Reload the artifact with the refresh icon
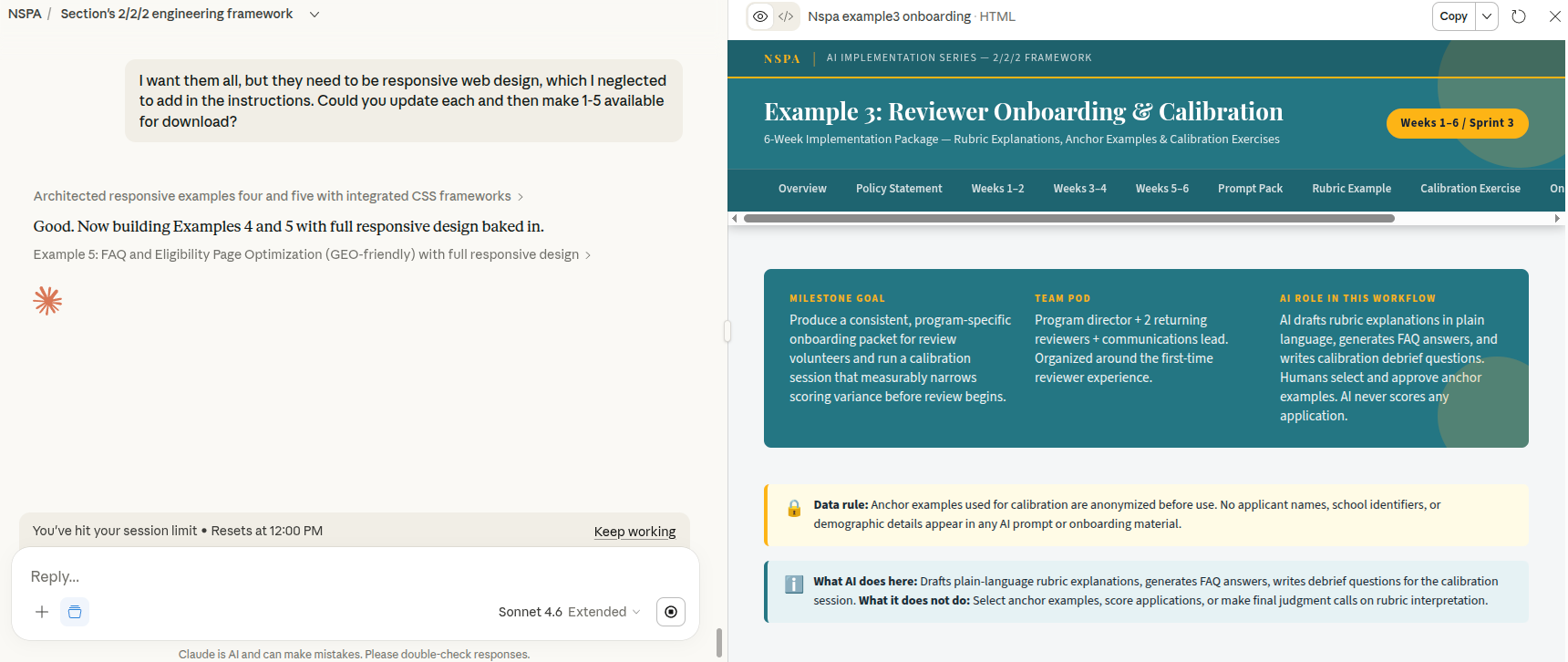 click(1519, 16)
